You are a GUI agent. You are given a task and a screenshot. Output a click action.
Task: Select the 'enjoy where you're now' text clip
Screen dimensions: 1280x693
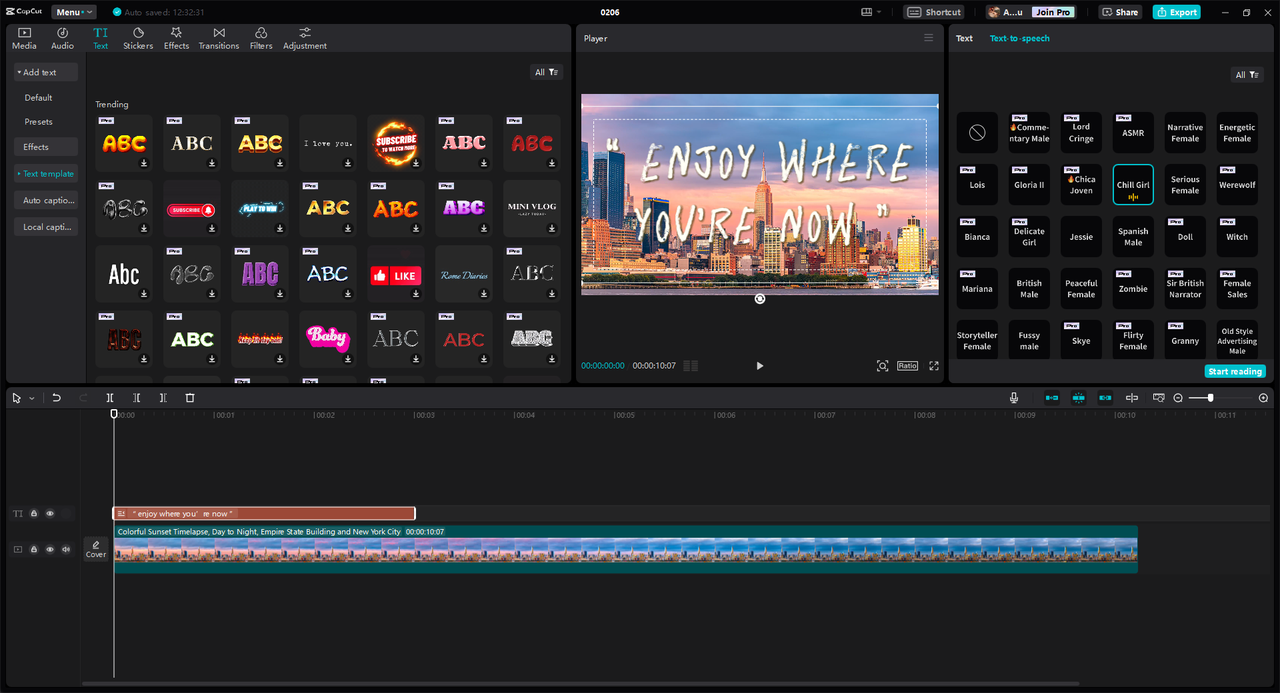(x=264, y=513)
